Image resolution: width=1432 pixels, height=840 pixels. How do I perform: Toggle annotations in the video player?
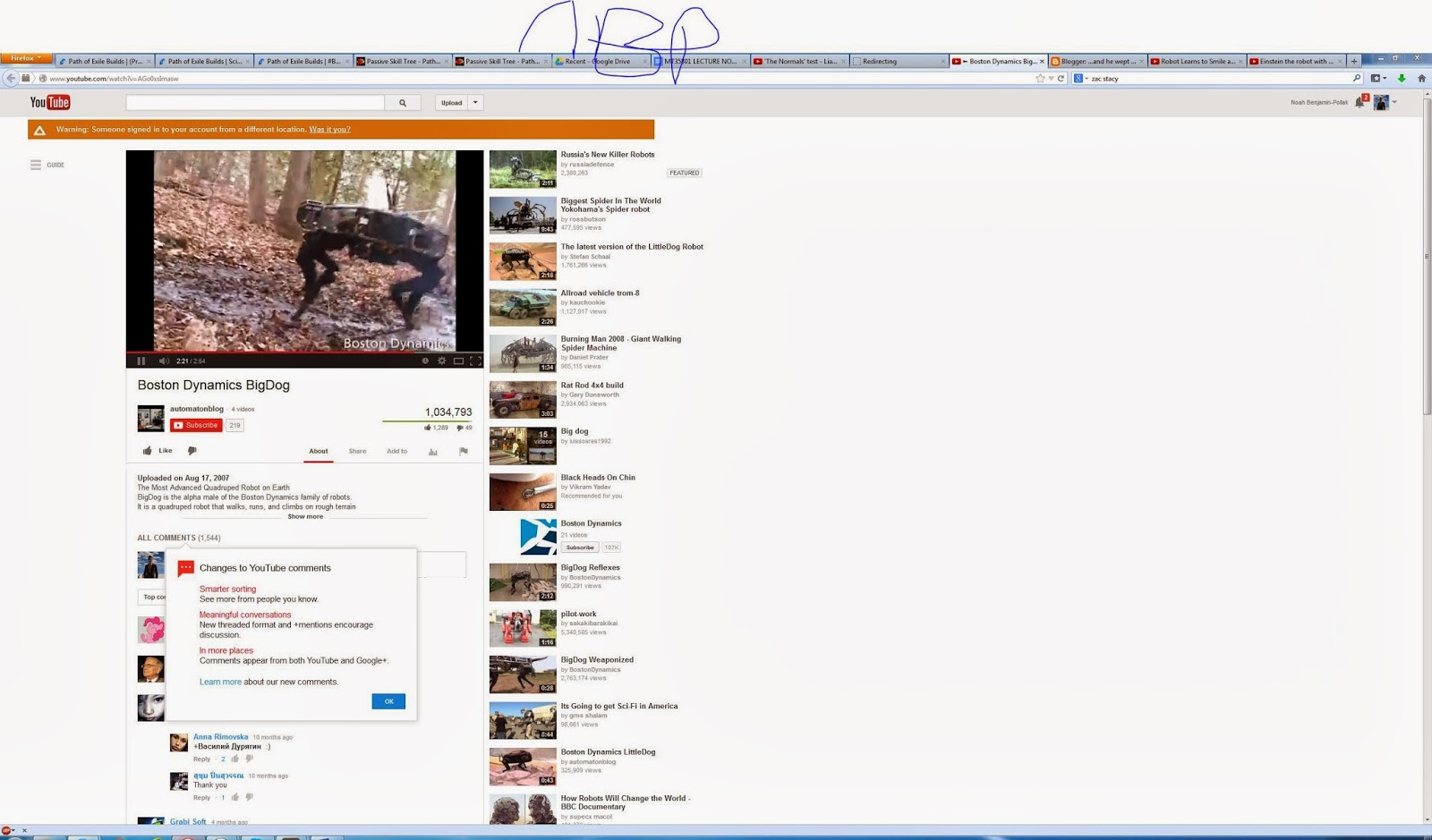click(x=425, y=361)
